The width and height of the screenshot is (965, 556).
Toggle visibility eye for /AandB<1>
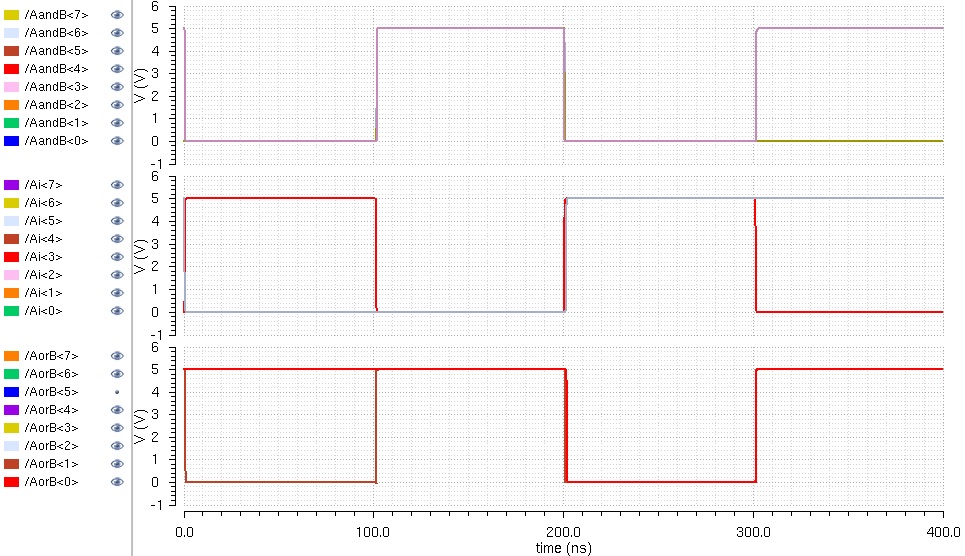coord(117,123)
